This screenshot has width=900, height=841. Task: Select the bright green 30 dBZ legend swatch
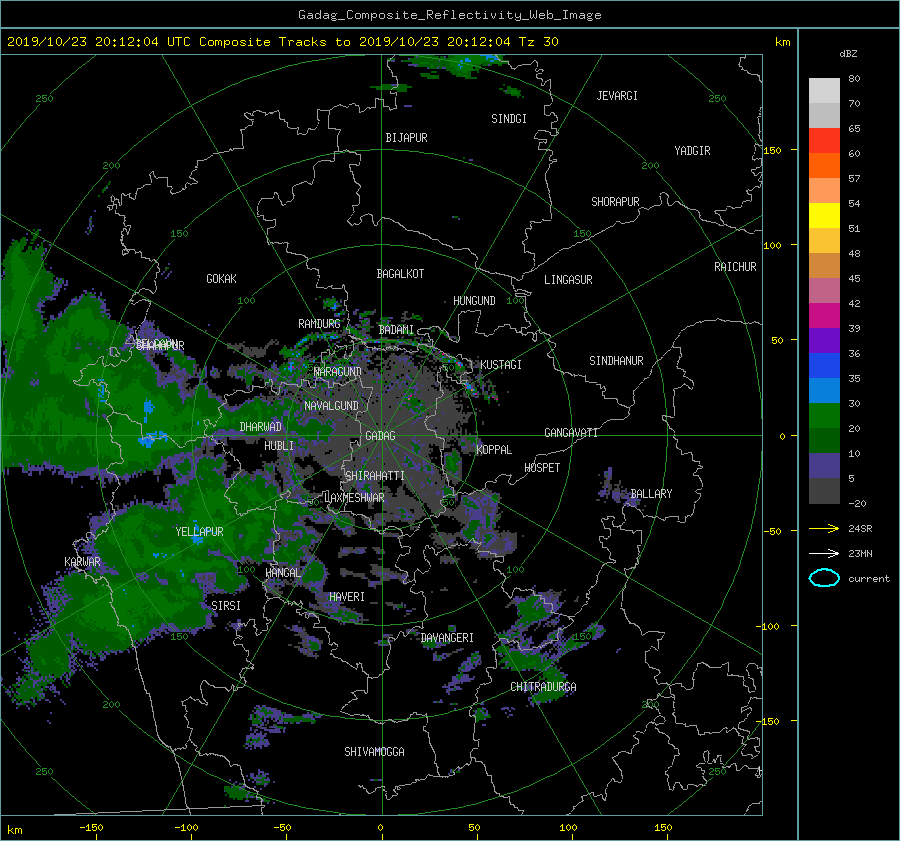point(824,416)
